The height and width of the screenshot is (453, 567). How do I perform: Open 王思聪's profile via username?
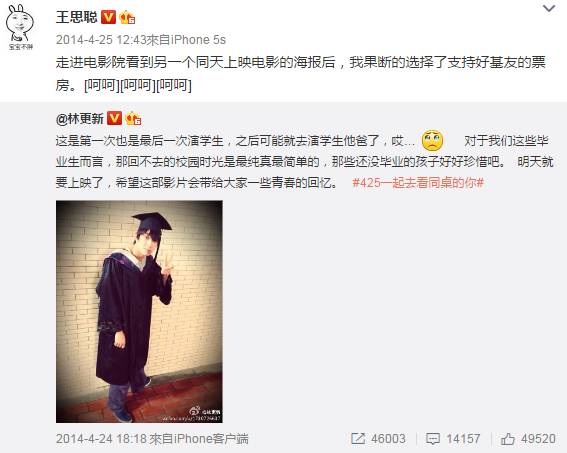(x=77, y=17)
